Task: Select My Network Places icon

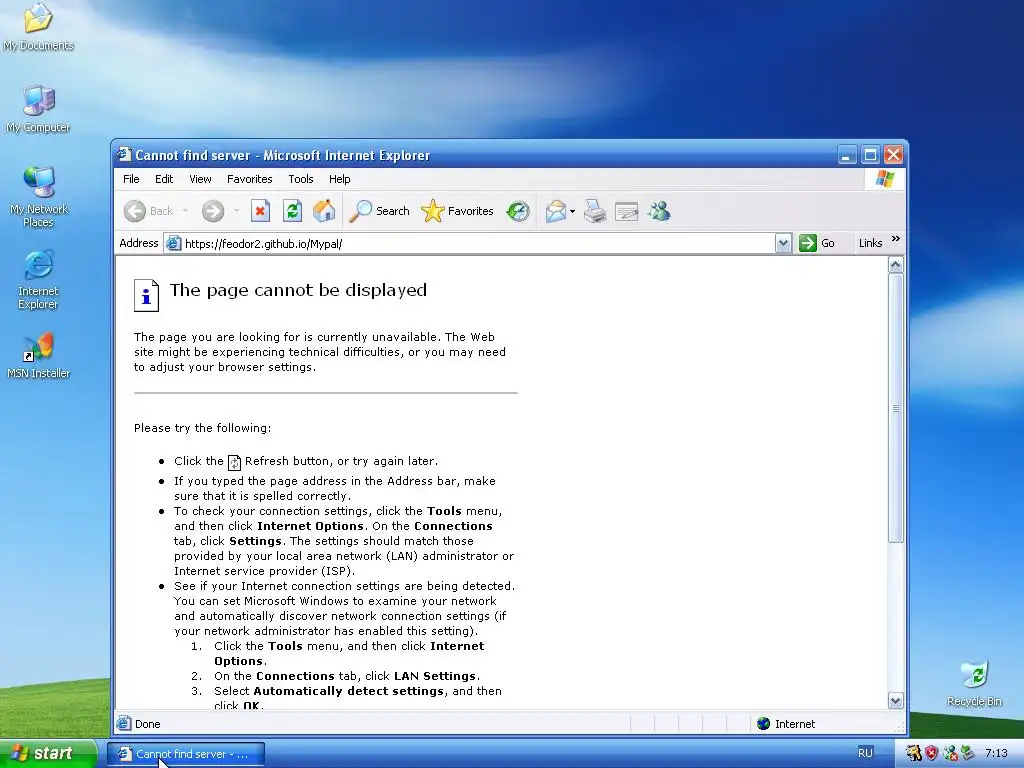Action: pos(39,196)
